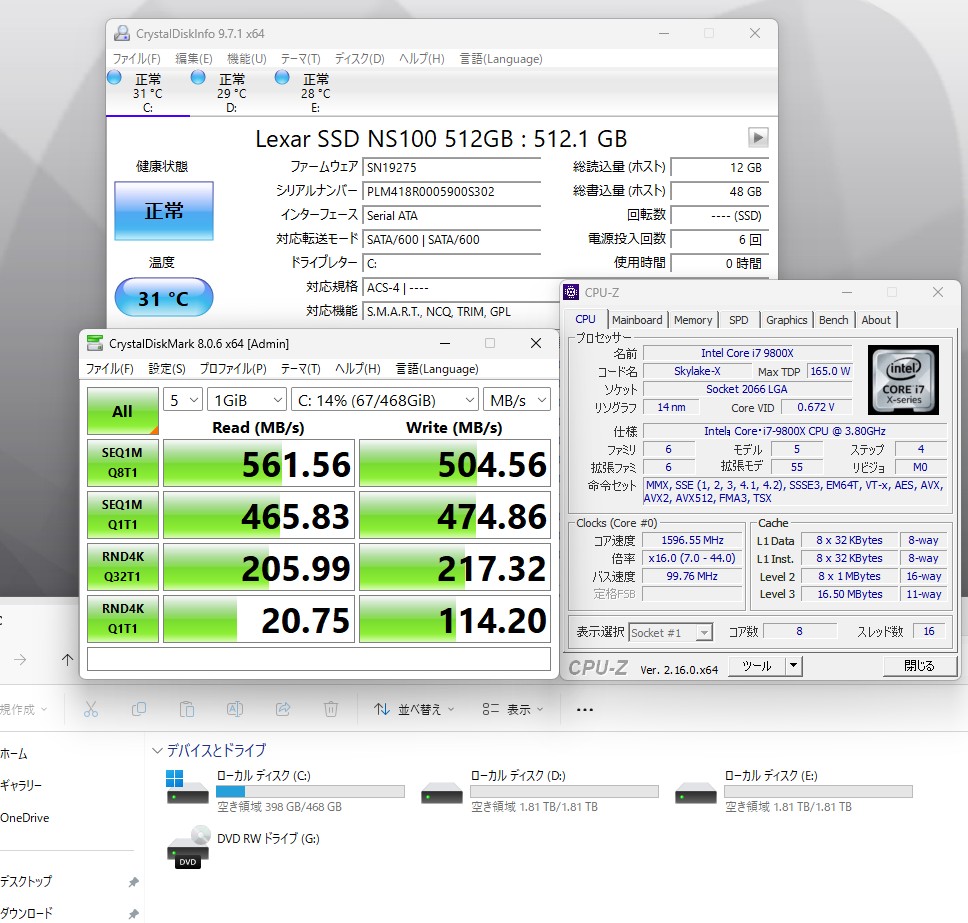Image resolution: width=968 pixels, height=923 pixels.
Task: Click the Local Disk (D:) usage bar
Action: click(564, 791)
